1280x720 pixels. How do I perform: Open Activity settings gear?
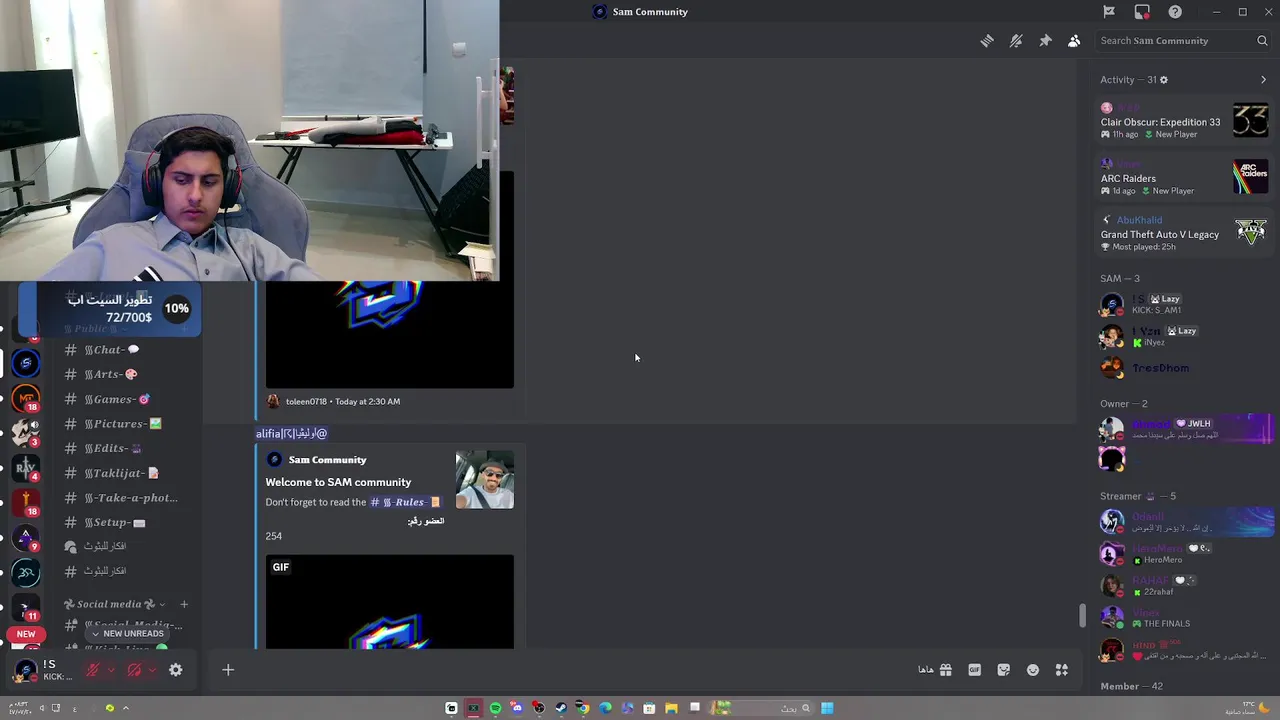(x=1163, y=80)
